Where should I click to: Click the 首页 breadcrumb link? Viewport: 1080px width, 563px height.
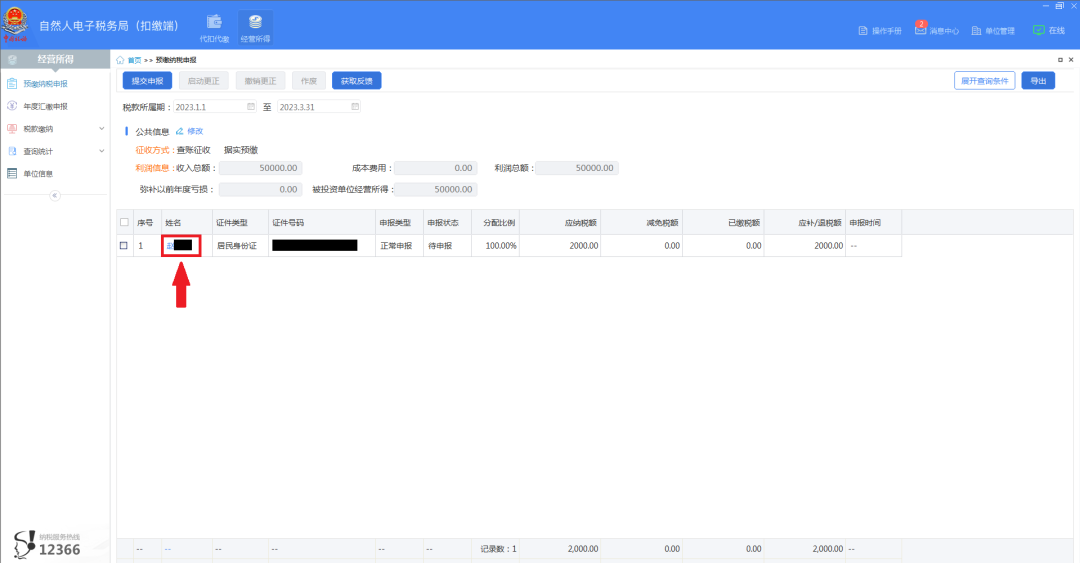(x=134, y=60)
